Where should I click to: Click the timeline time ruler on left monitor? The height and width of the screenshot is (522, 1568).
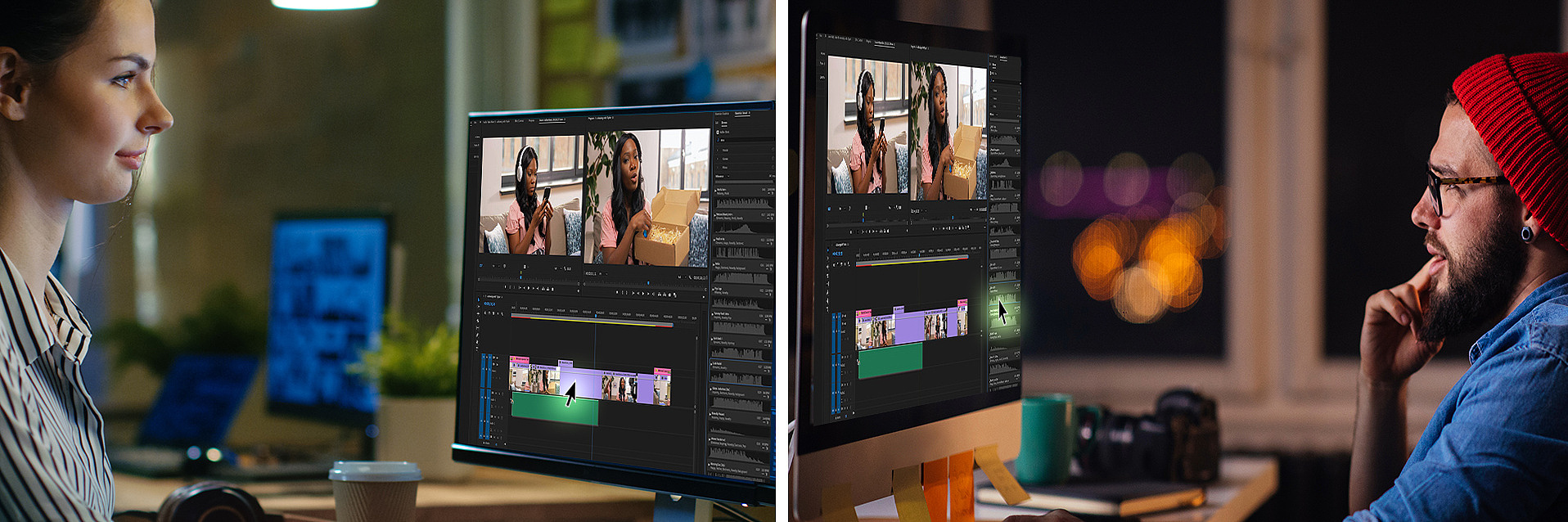(x=605, y=313)
